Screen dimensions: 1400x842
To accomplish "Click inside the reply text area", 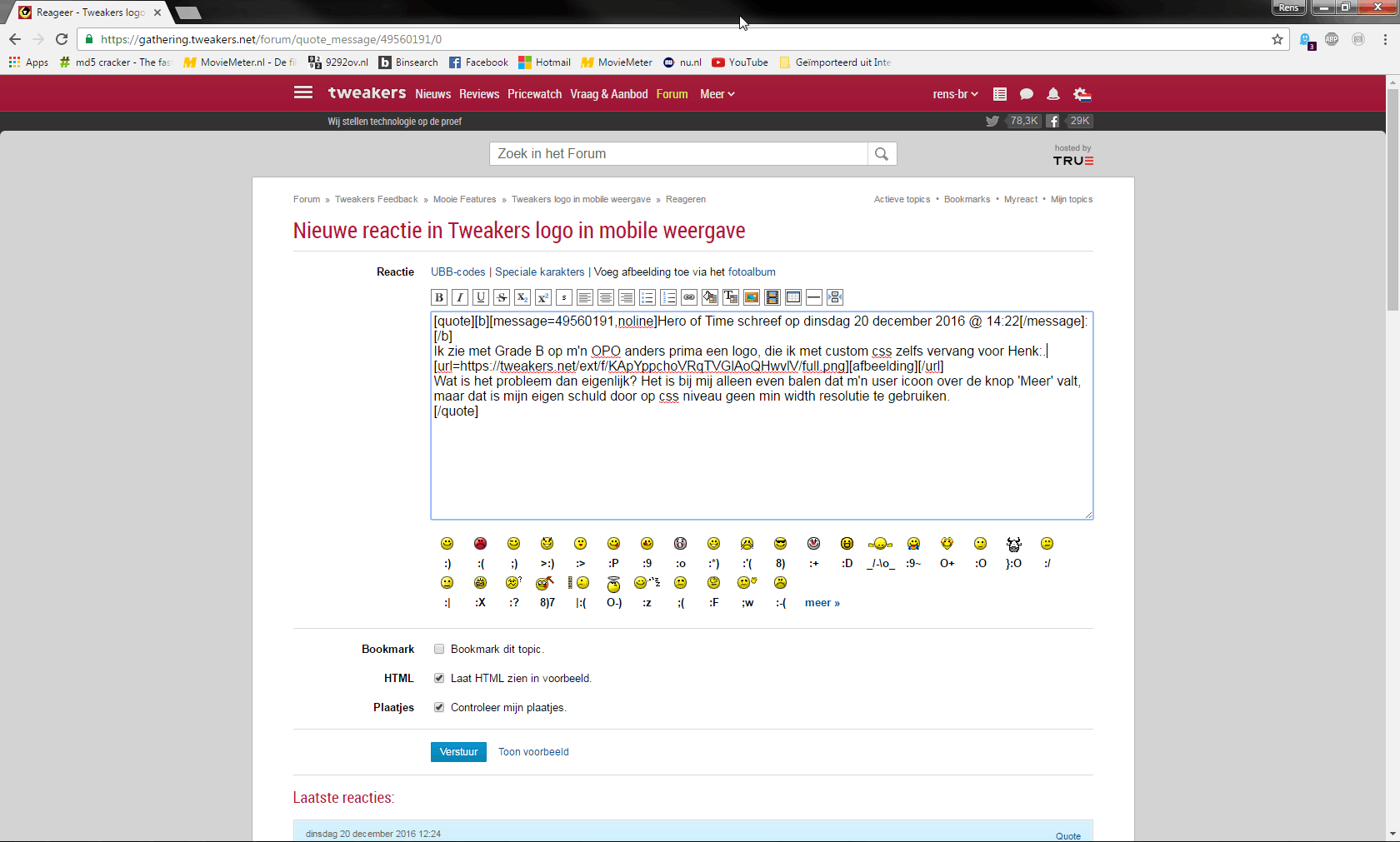I will (762, 416).
